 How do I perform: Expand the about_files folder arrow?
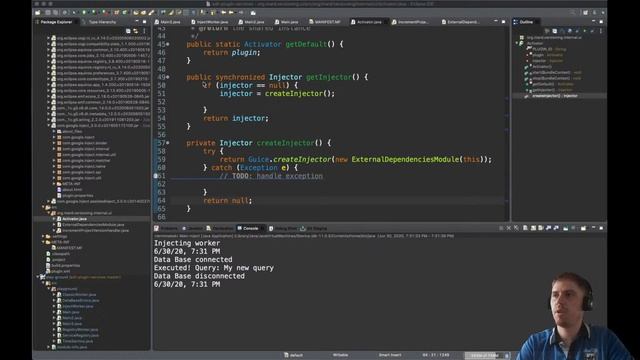54,131
